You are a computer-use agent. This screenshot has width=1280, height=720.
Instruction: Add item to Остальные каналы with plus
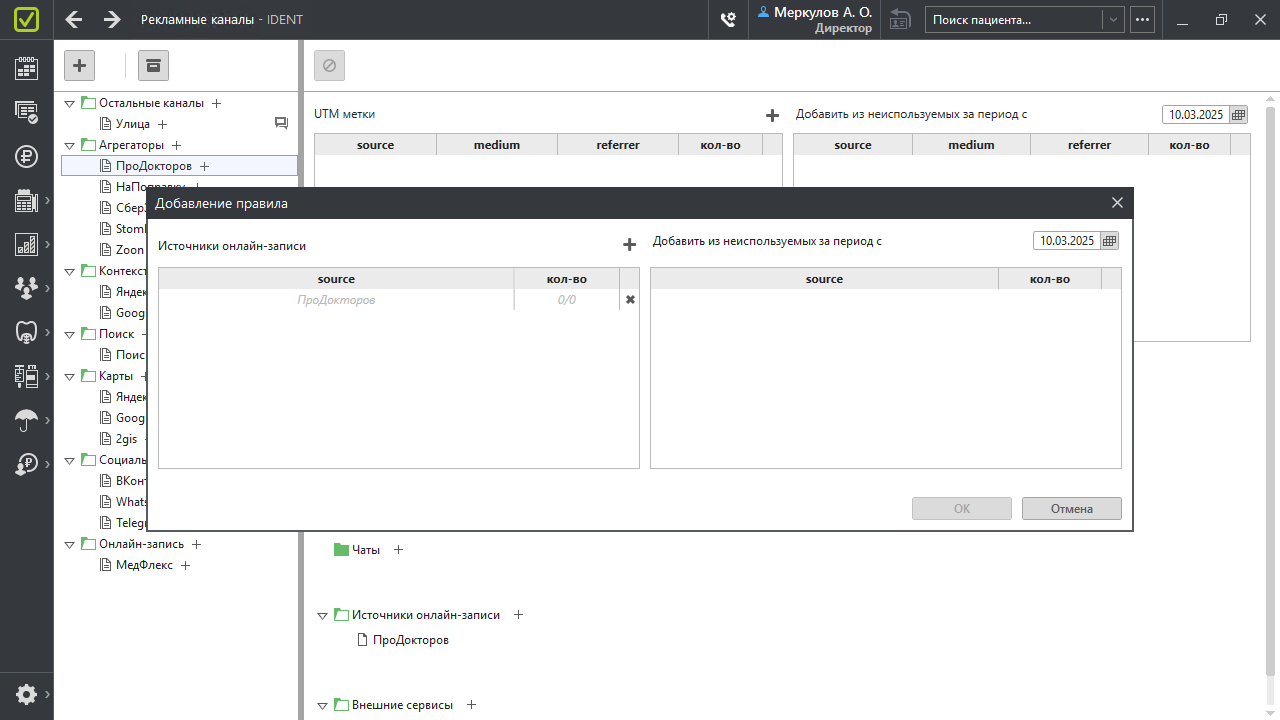tap(217, 103)
